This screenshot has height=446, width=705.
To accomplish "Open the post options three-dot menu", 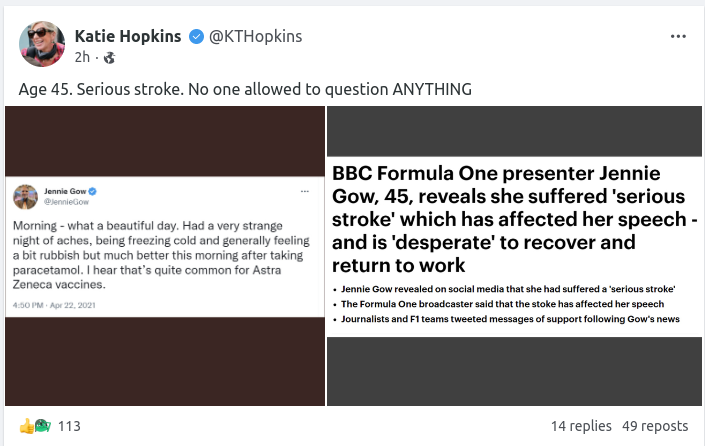I will [678, 37].
